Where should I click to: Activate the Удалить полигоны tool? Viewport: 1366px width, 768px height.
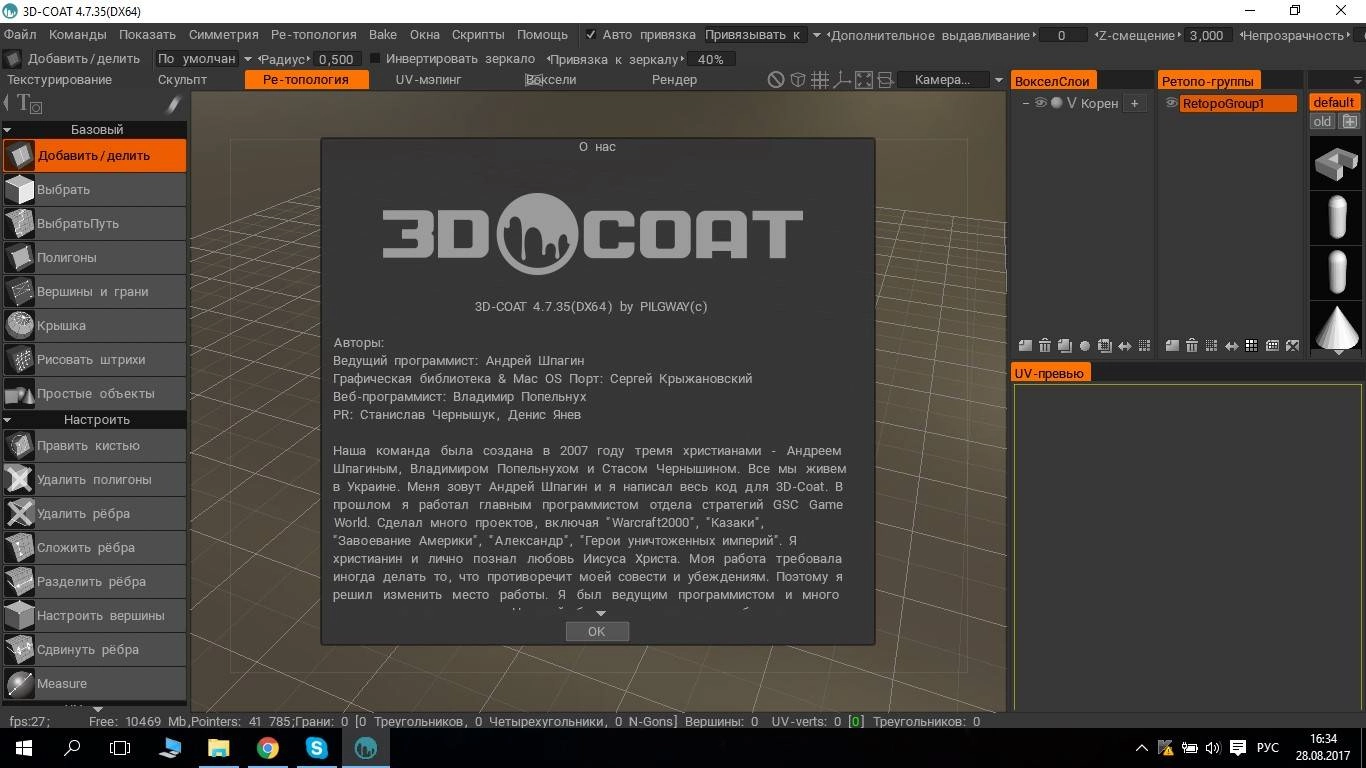pyautogui.click(x=94, y=480)
